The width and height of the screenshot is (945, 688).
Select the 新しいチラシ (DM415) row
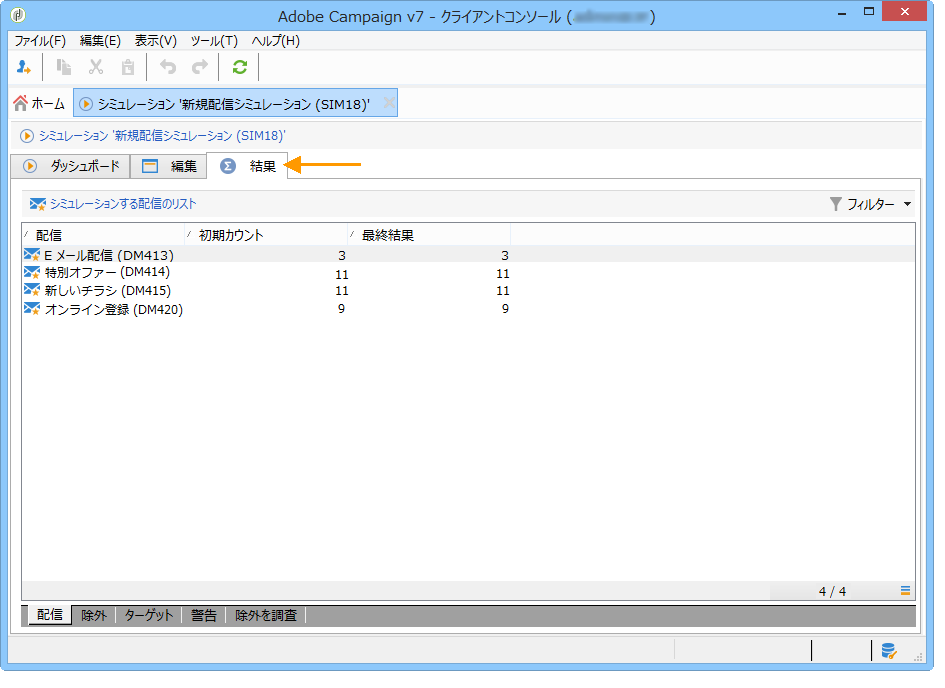click(x=468, y=290)
